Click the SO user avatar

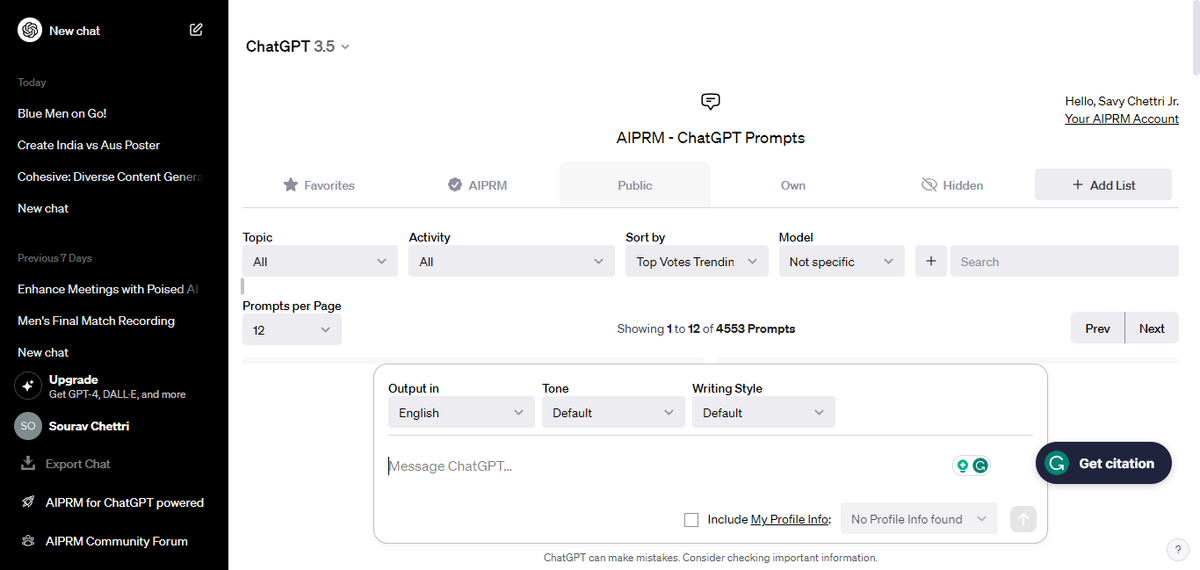(28, 426)
